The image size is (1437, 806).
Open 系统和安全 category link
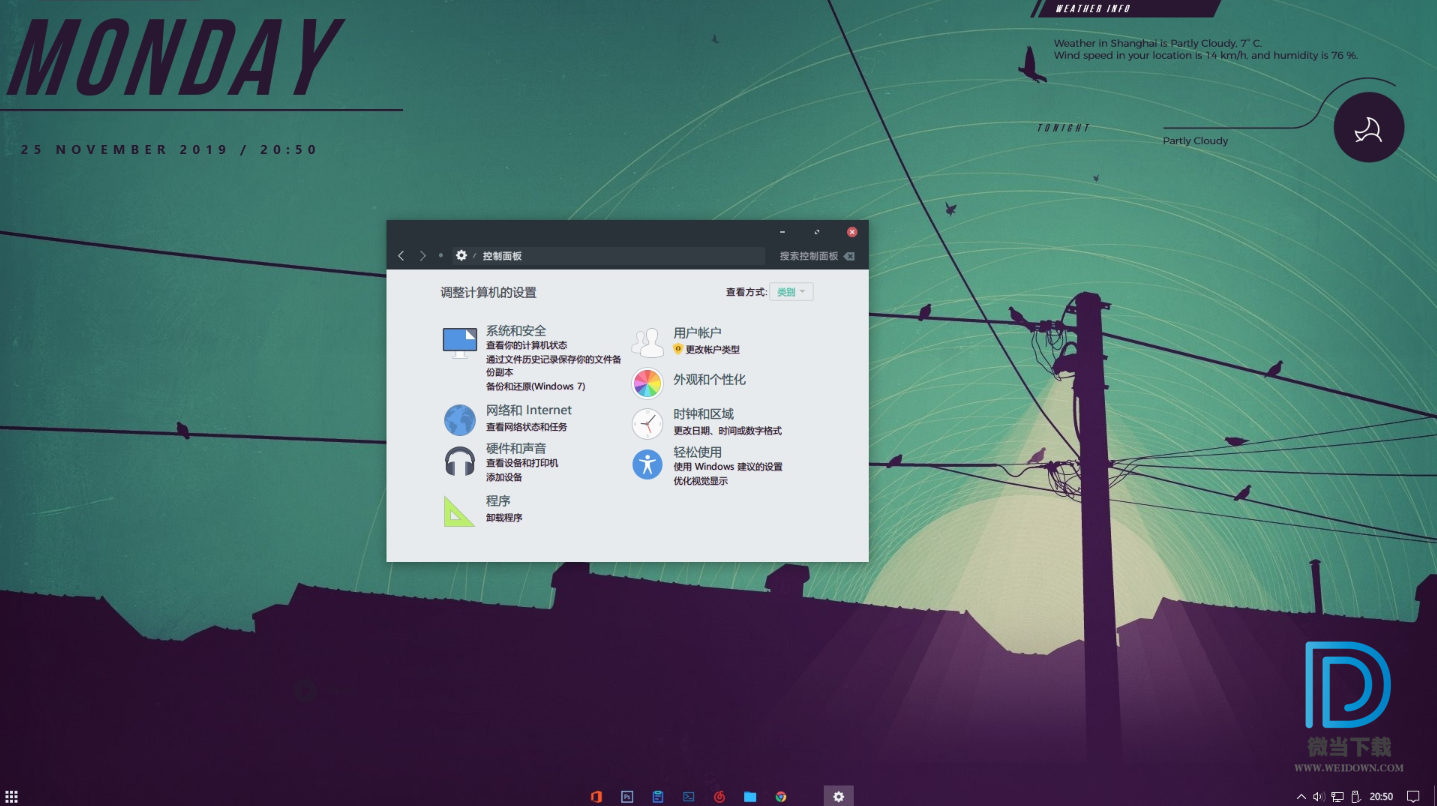(x=516, y=331)
